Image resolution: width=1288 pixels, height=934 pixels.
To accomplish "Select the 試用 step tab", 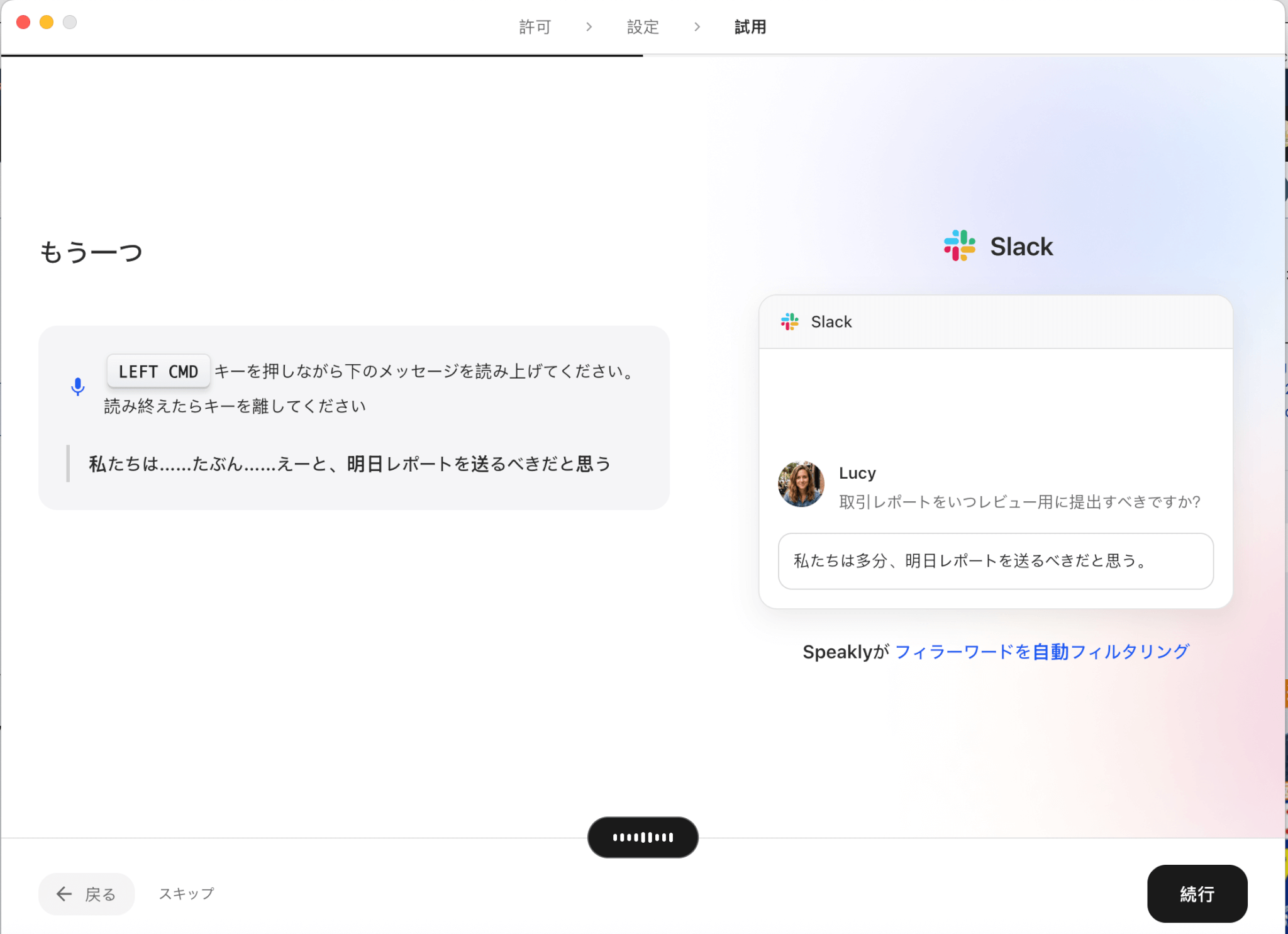I will pyautogui.click(x=750, y=27).
